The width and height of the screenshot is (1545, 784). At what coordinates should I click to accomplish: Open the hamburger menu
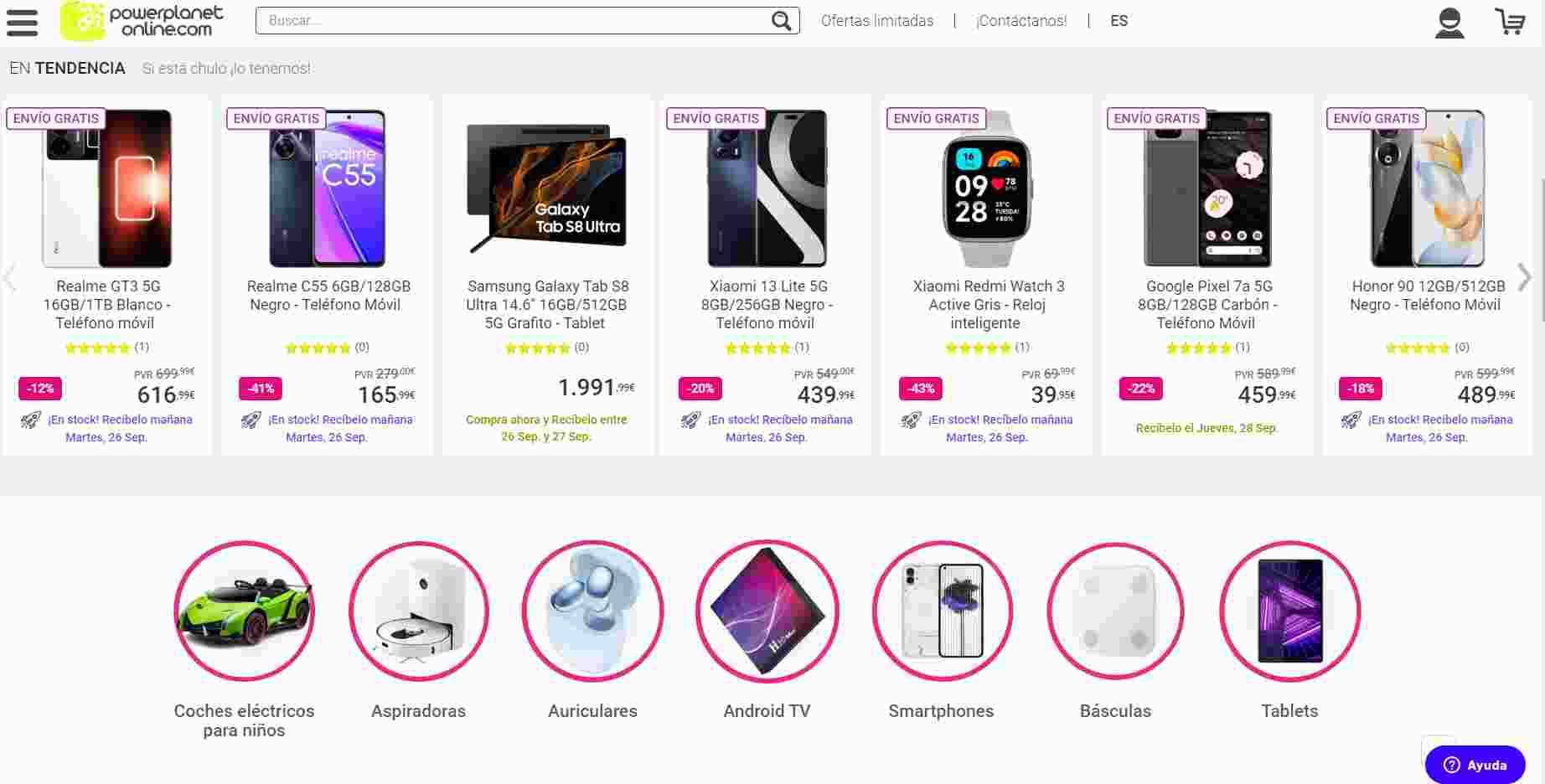tap(22, 22)
